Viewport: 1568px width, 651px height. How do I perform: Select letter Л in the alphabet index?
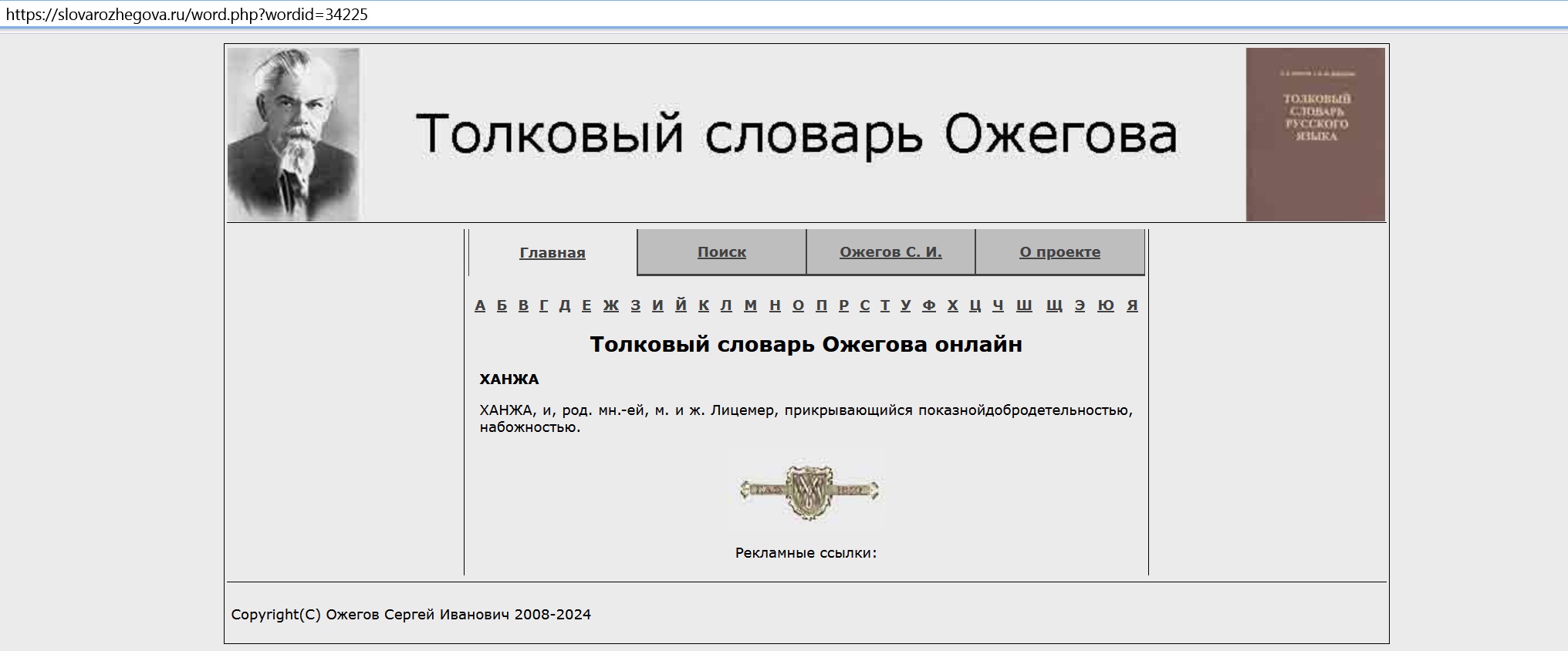pos(726,305)
